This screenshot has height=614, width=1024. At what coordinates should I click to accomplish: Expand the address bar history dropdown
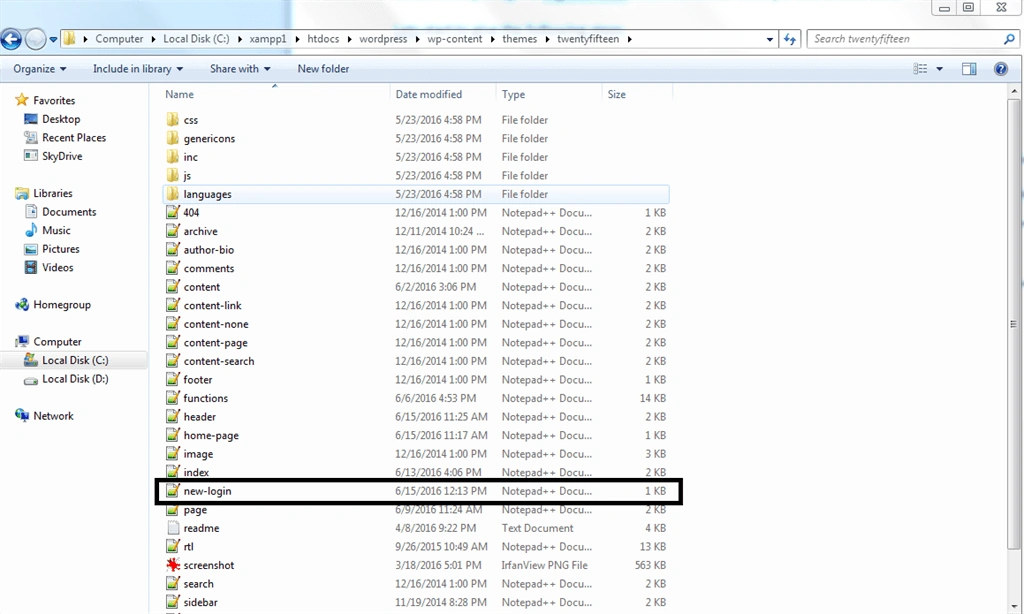pyautogui.click(x=769, y=39)
